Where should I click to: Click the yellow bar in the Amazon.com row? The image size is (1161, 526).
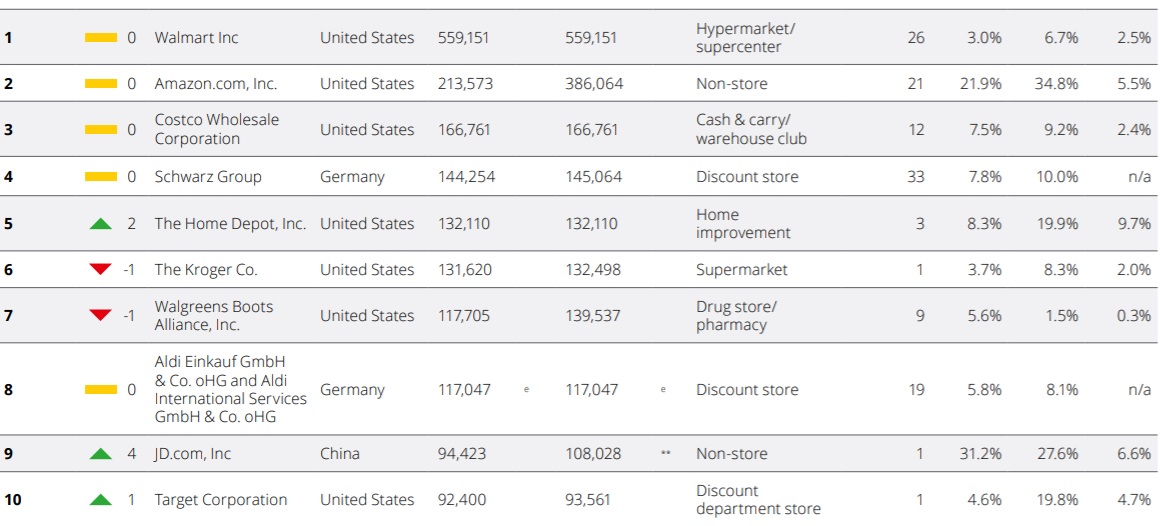[x=101, y=84]
